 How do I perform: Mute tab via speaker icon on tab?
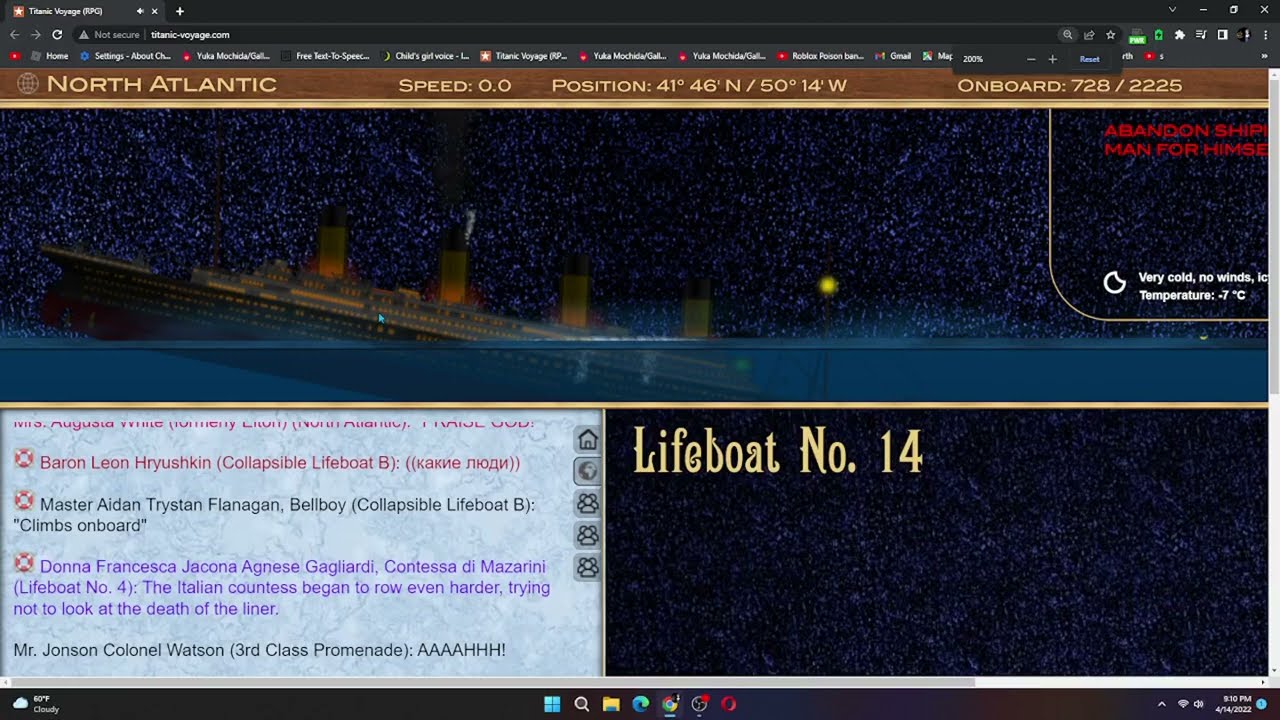point(140,11)
